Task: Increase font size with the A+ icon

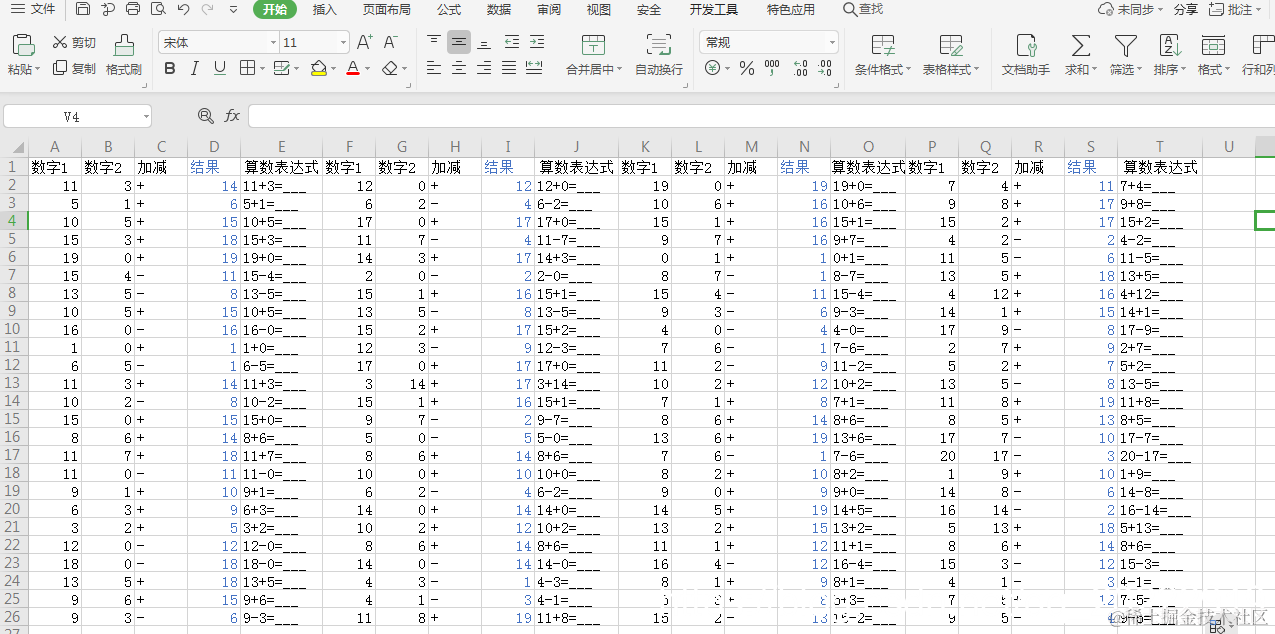Action: tap(365, 42)
